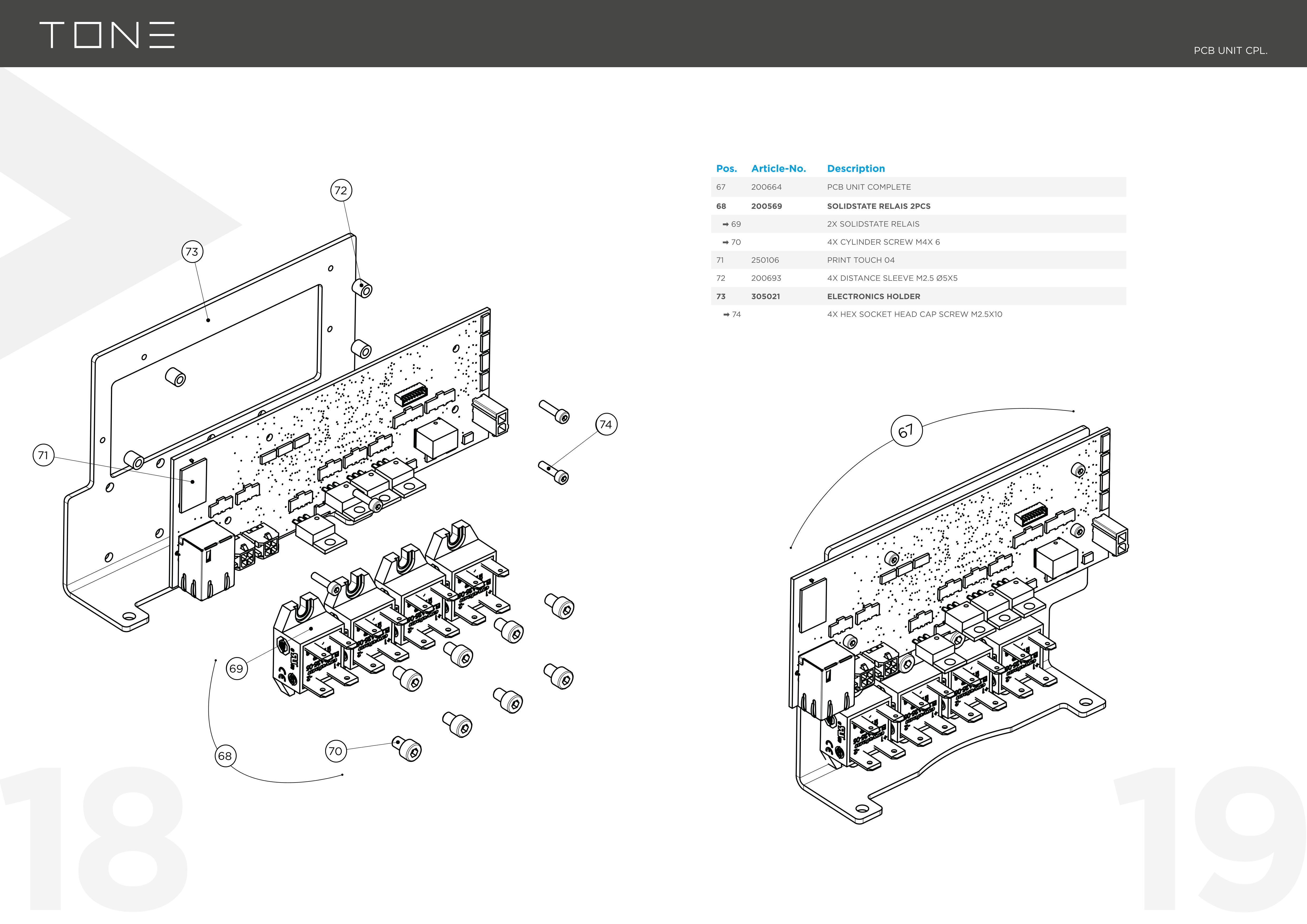This screenshot has width=1307, height=924.
Task: Click the Ethernet port on the exploded PCB
Action: [206, 560]
